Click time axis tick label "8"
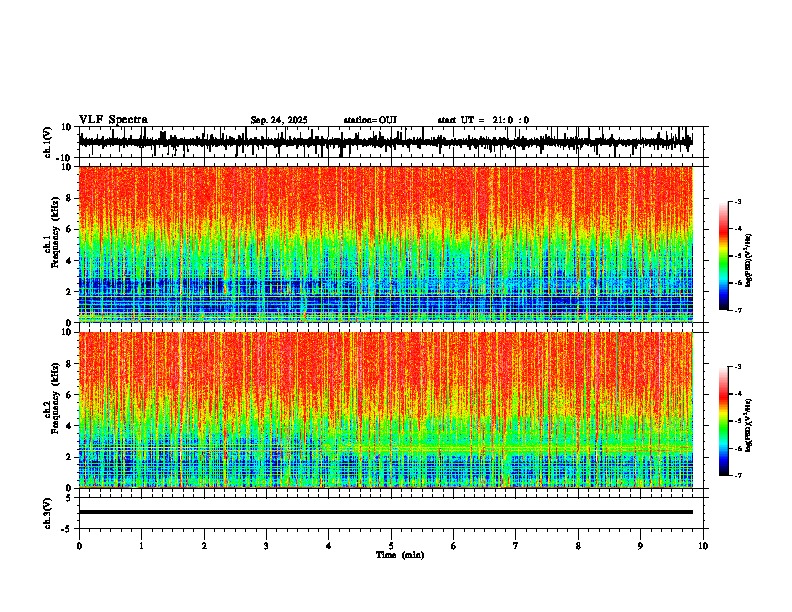The width and height of the screenshot is (792, 612). point(578,546)
